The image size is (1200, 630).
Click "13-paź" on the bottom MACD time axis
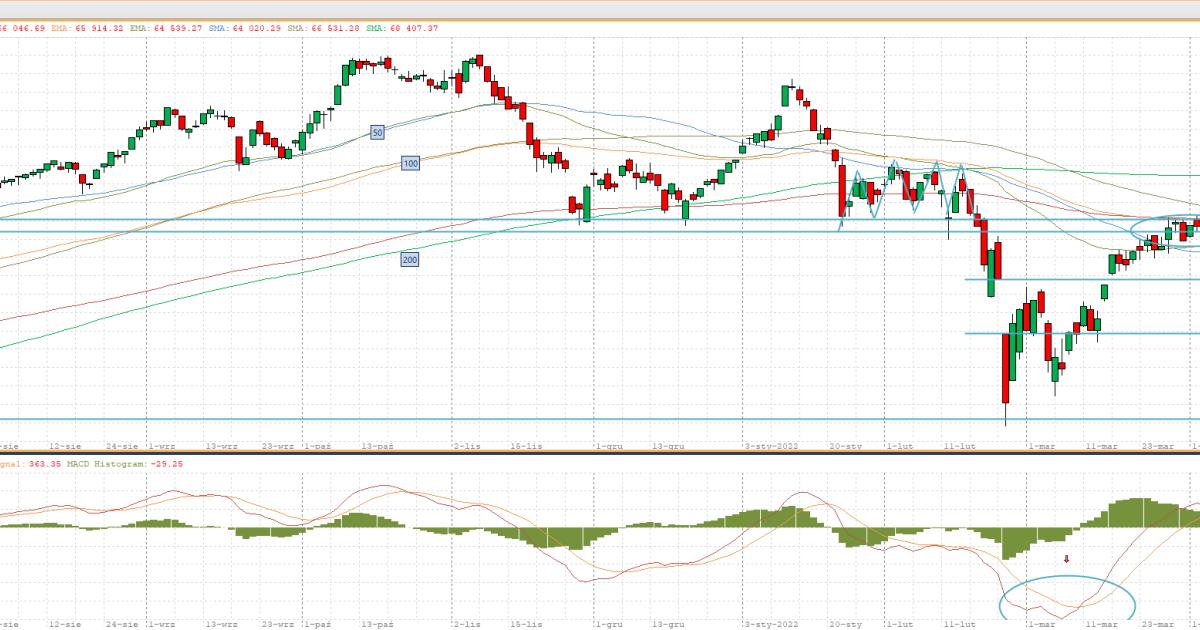point(378,623)
